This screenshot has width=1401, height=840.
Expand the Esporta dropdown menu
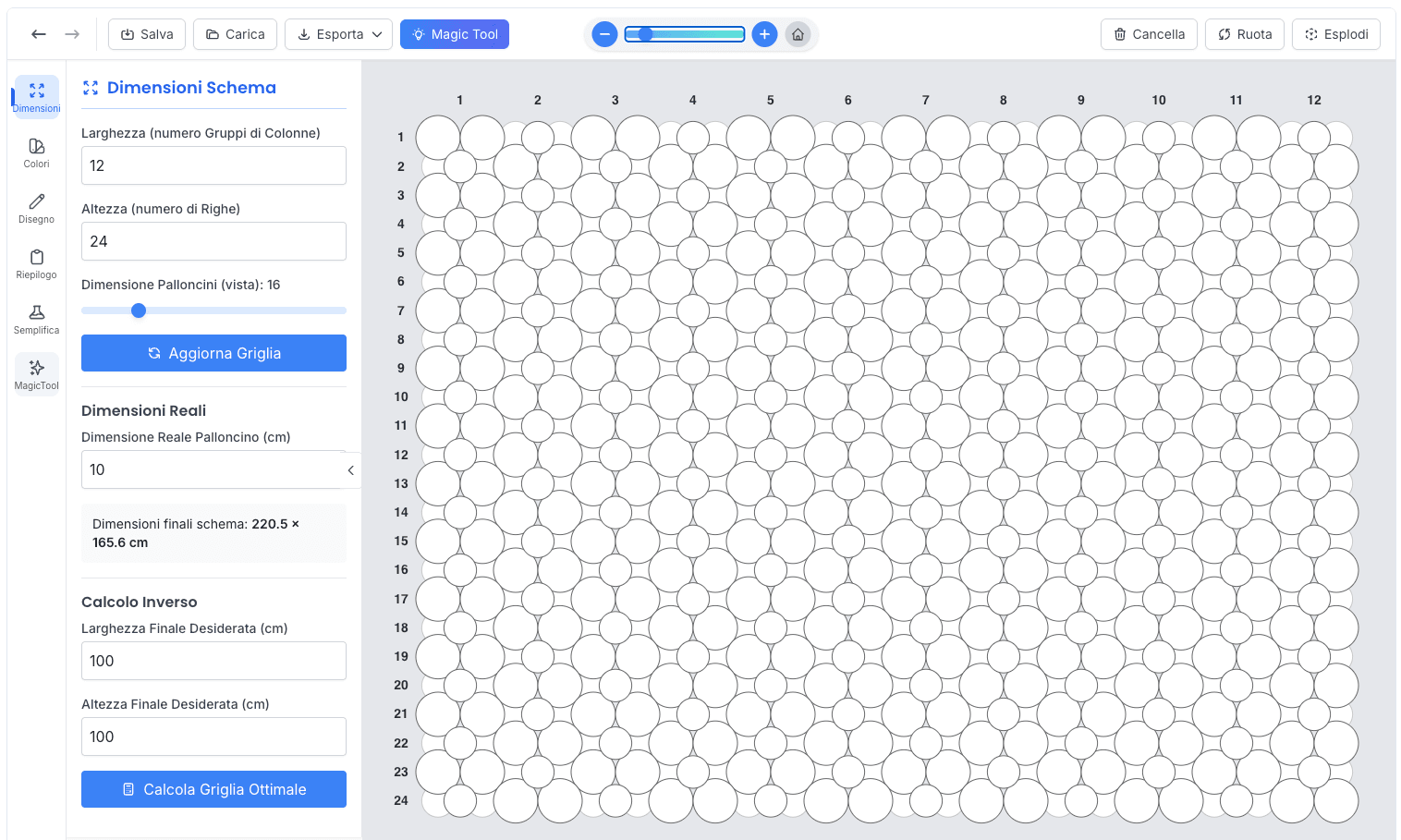(338, 34)
